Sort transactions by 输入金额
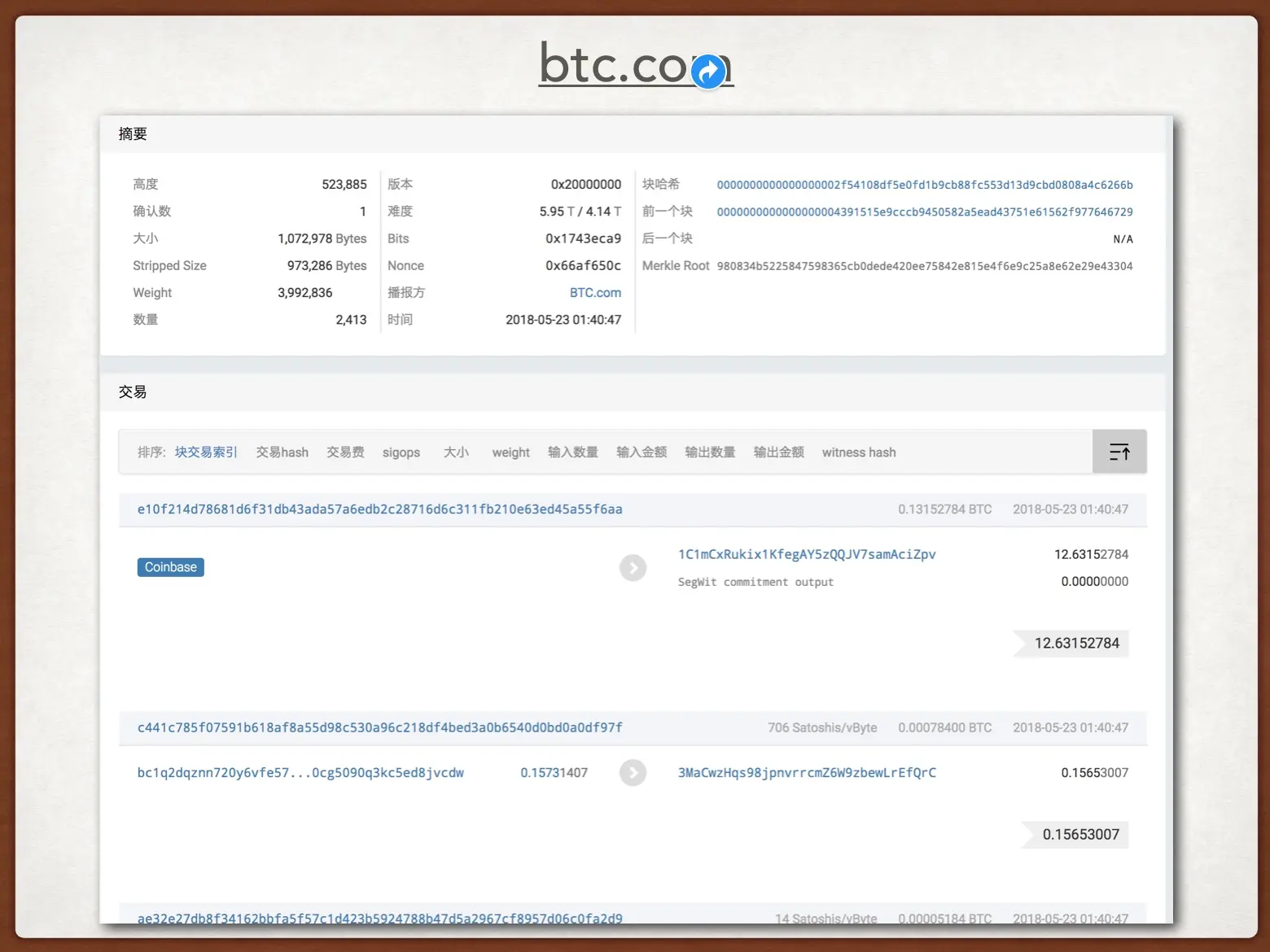 tap(642, 452)
